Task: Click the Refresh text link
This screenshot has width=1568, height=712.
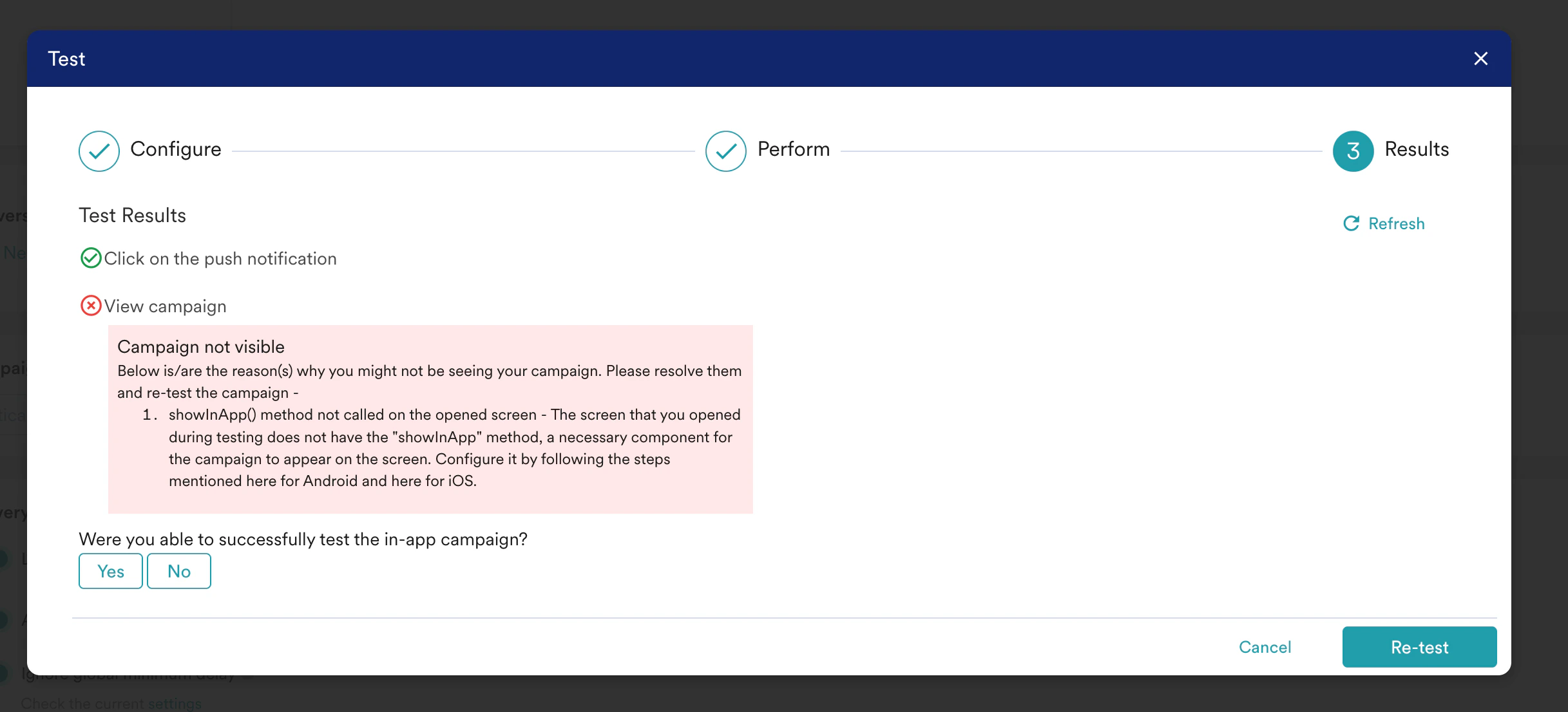Action: click(x=1396, y=223)
